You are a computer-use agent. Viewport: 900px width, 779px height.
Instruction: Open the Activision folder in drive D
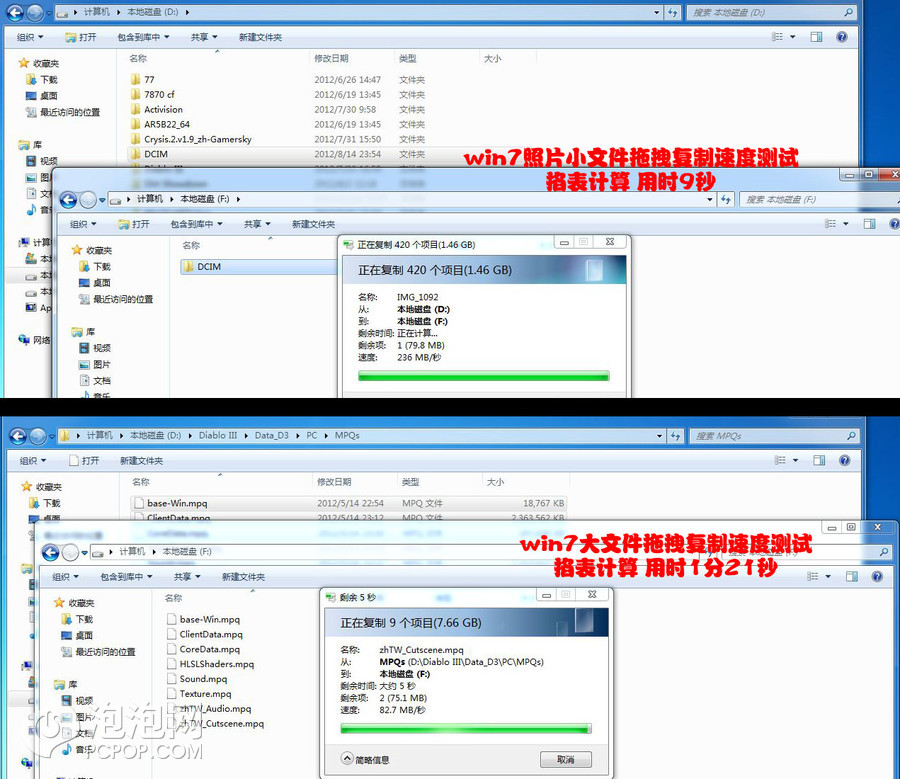point(163,109)
